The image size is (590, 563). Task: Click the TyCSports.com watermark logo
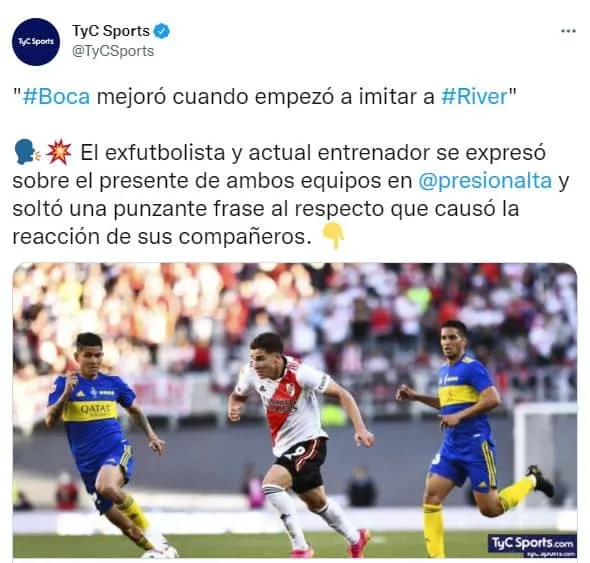(532, 544)
